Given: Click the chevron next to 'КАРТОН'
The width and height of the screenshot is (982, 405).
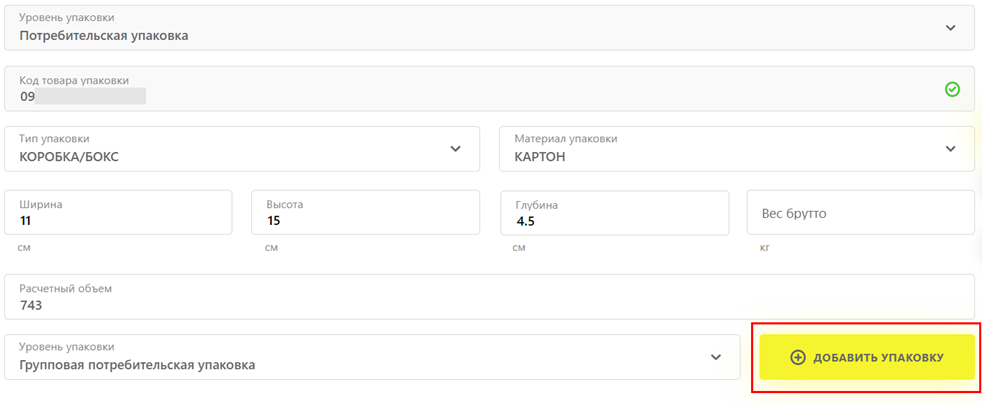Looking at the screenshot, I should coord(951,149).
